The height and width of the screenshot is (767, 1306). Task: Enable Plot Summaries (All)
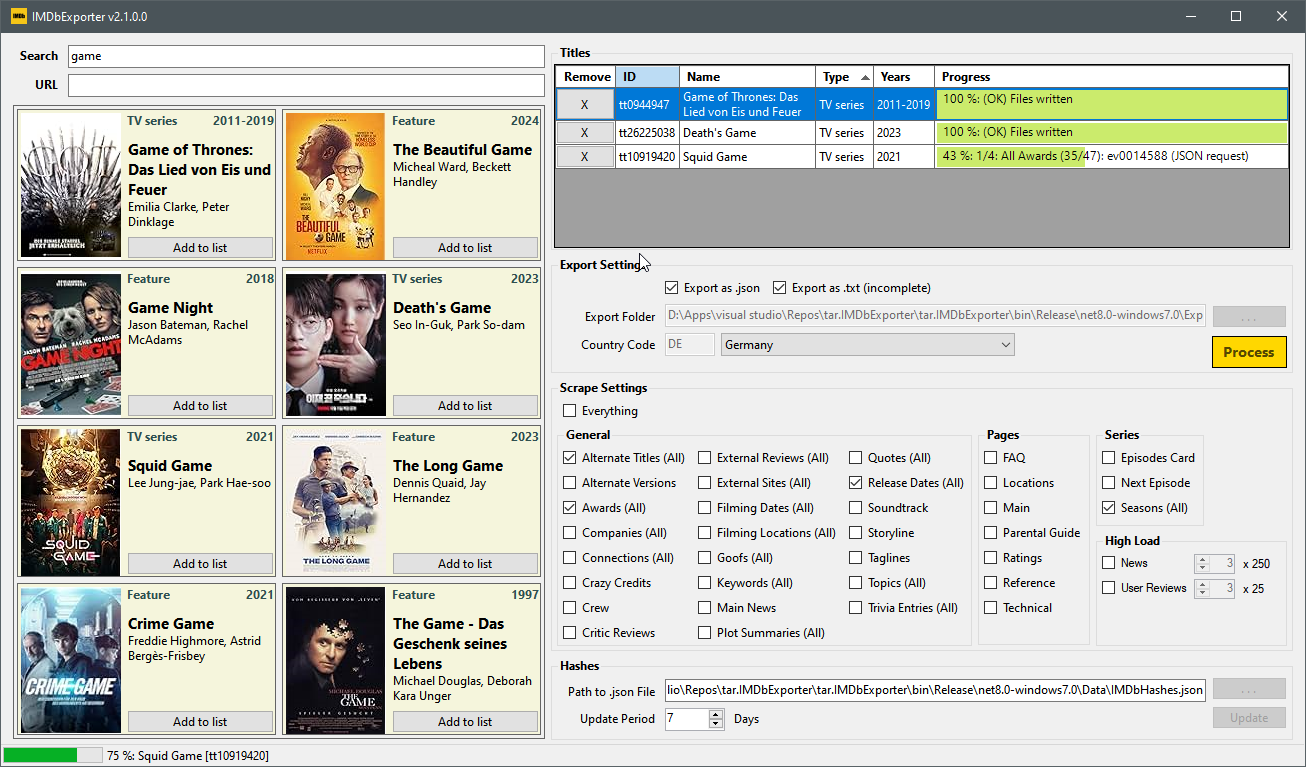click(704, 633)
